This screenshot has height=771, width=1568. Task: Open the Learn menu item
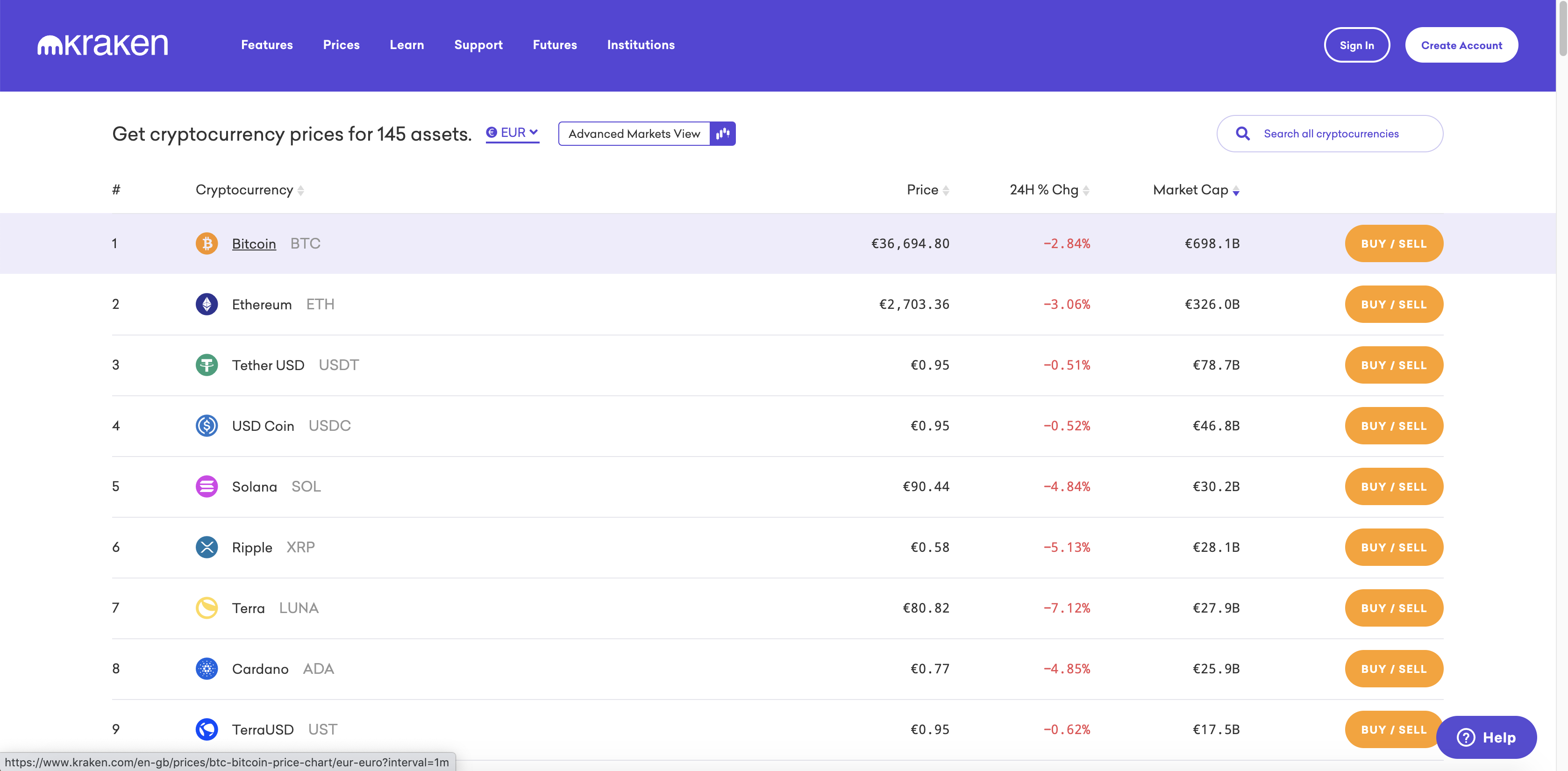pos(406,45)
